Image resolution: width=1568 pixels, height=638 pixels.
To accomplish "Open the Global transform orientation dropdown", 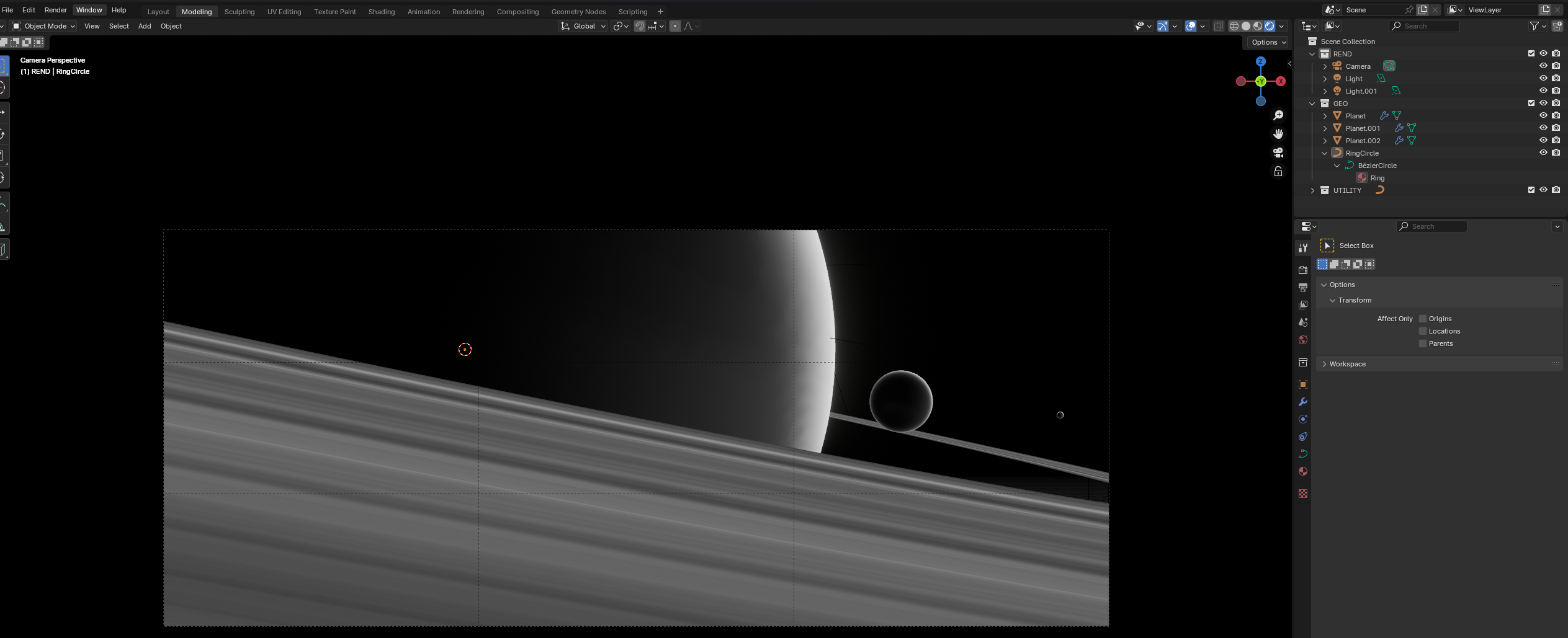I will pyautogui.click(x=583, y=26).
